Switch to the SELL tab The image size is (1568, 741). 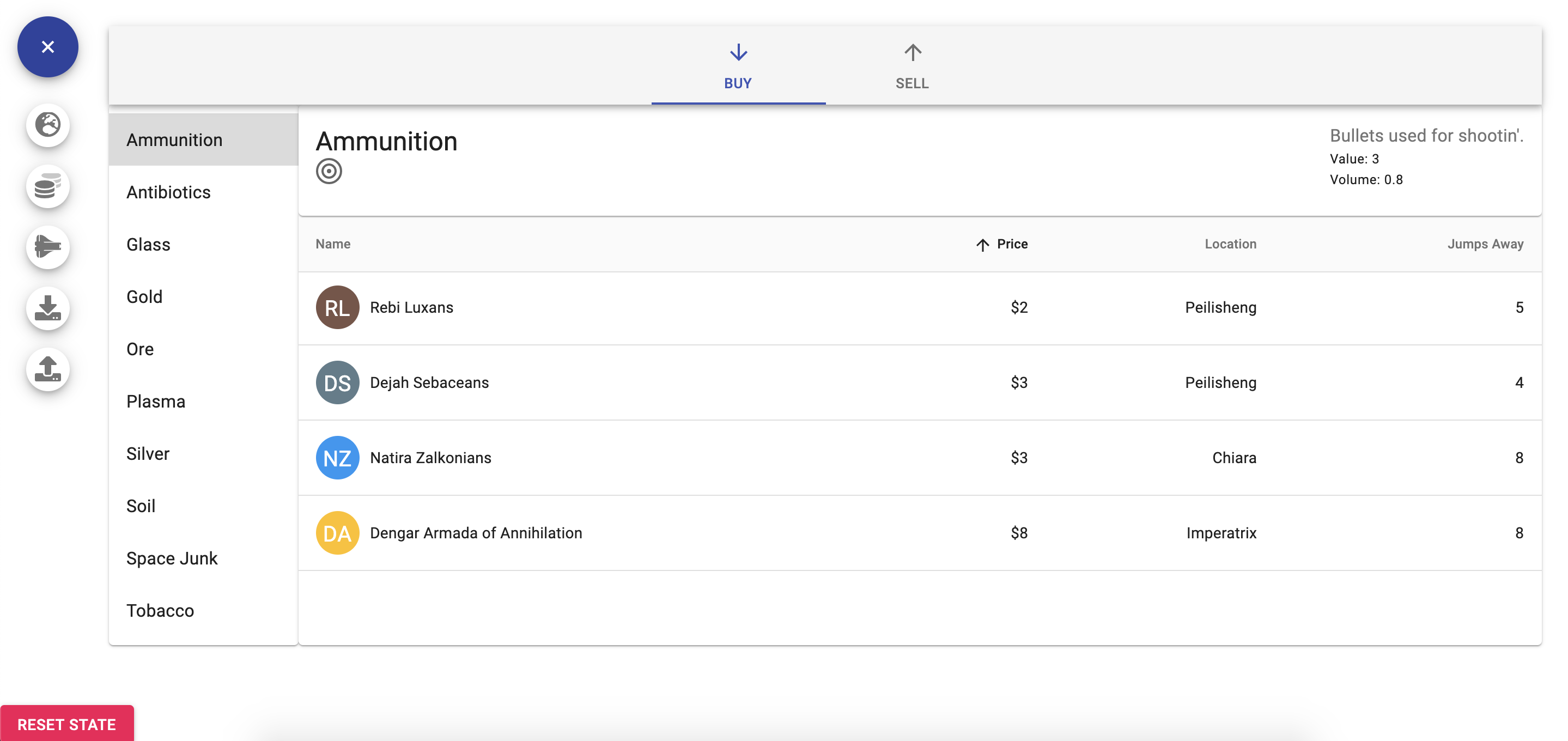911,67
